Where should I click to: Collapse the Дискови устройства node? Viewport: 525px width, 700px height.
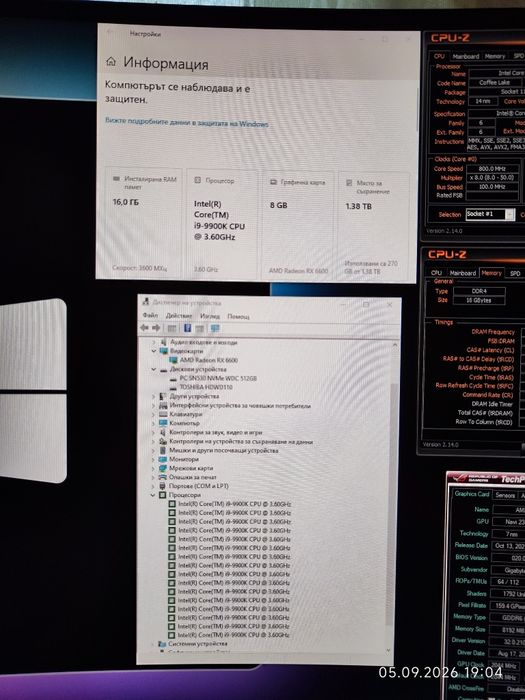coord(154,369)
